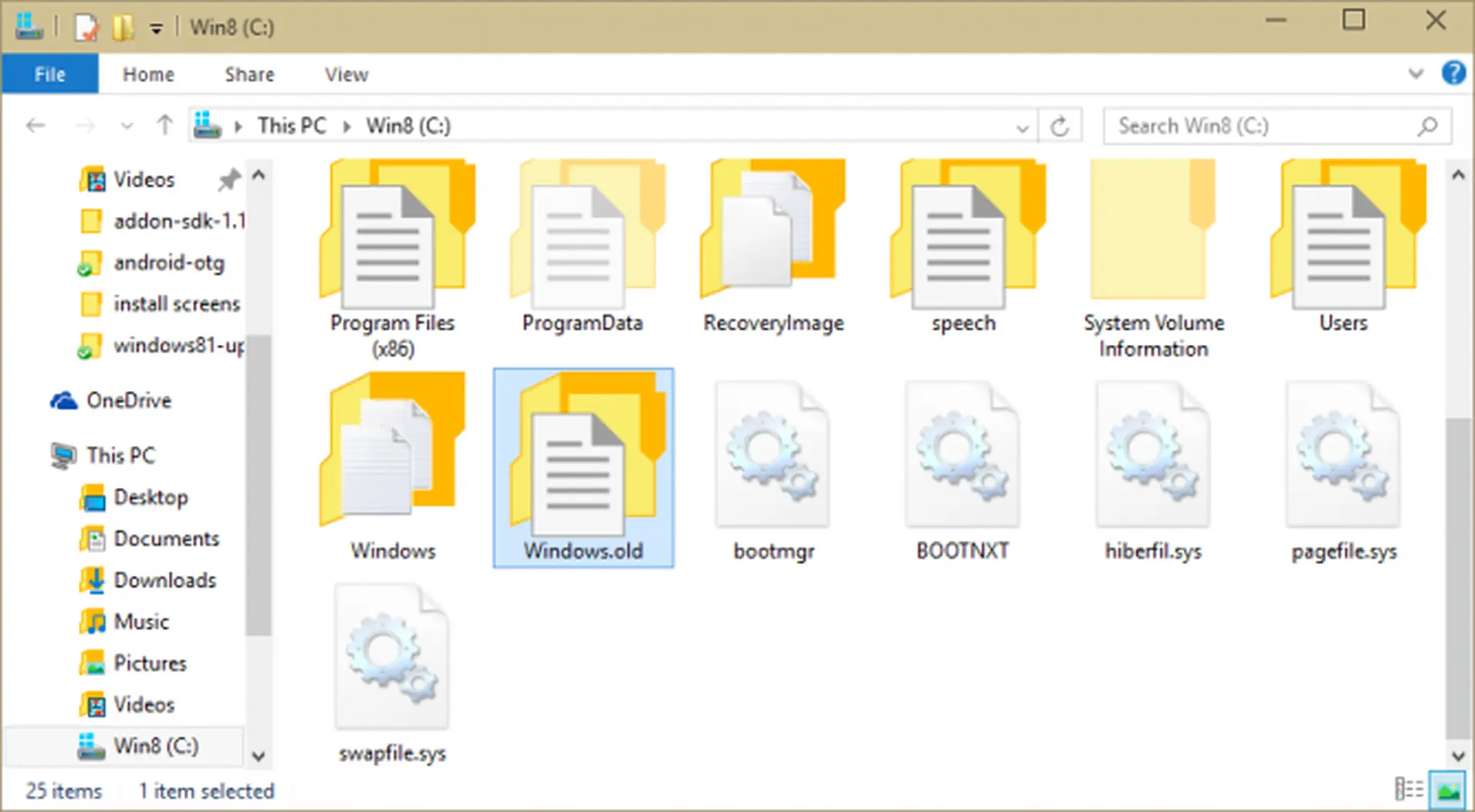This screenshot has height=812, width=1475.
Task: Open the Quick Access Toolbar customization dropdown
Action: (x=156, y=28)
